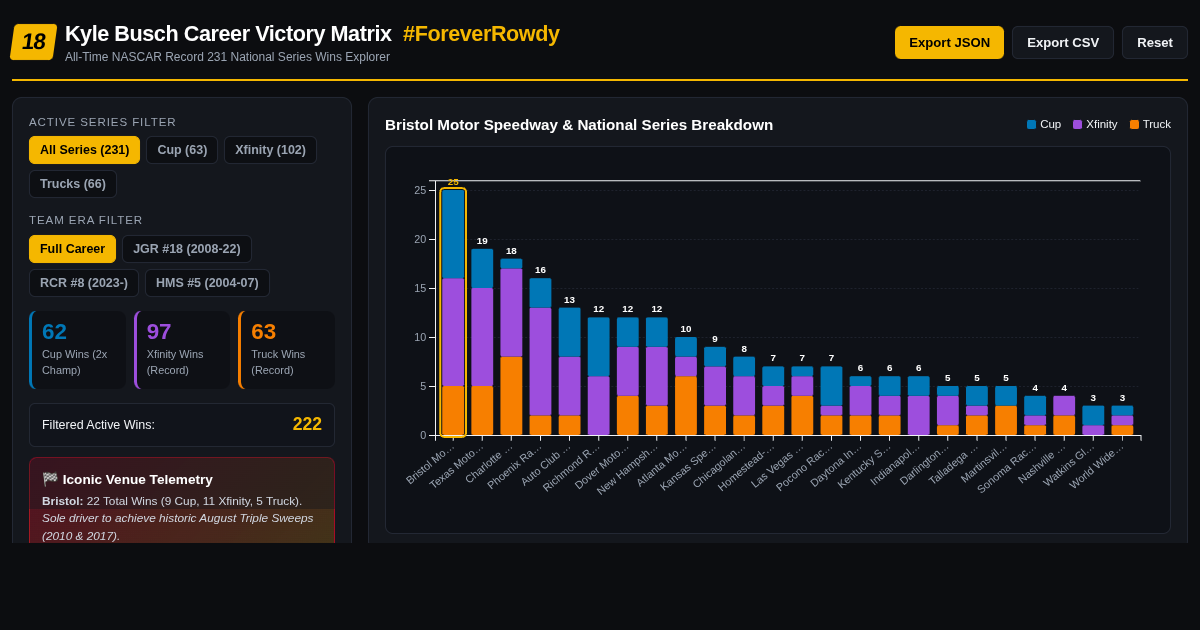Reset the filters with the Reset button

tap(1155, 42)
